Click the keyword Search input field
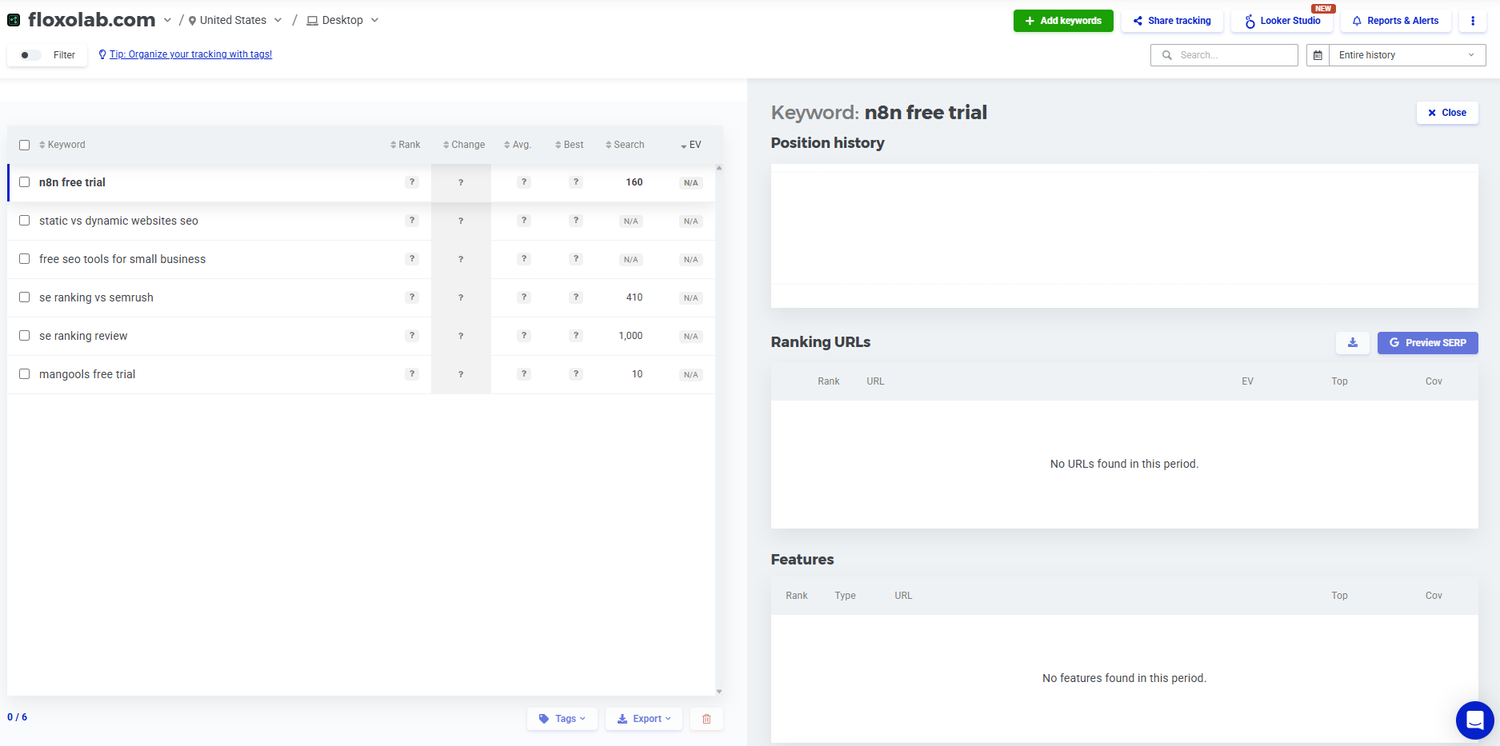This screenshot has height=746, width=1500. (1224, 55)
